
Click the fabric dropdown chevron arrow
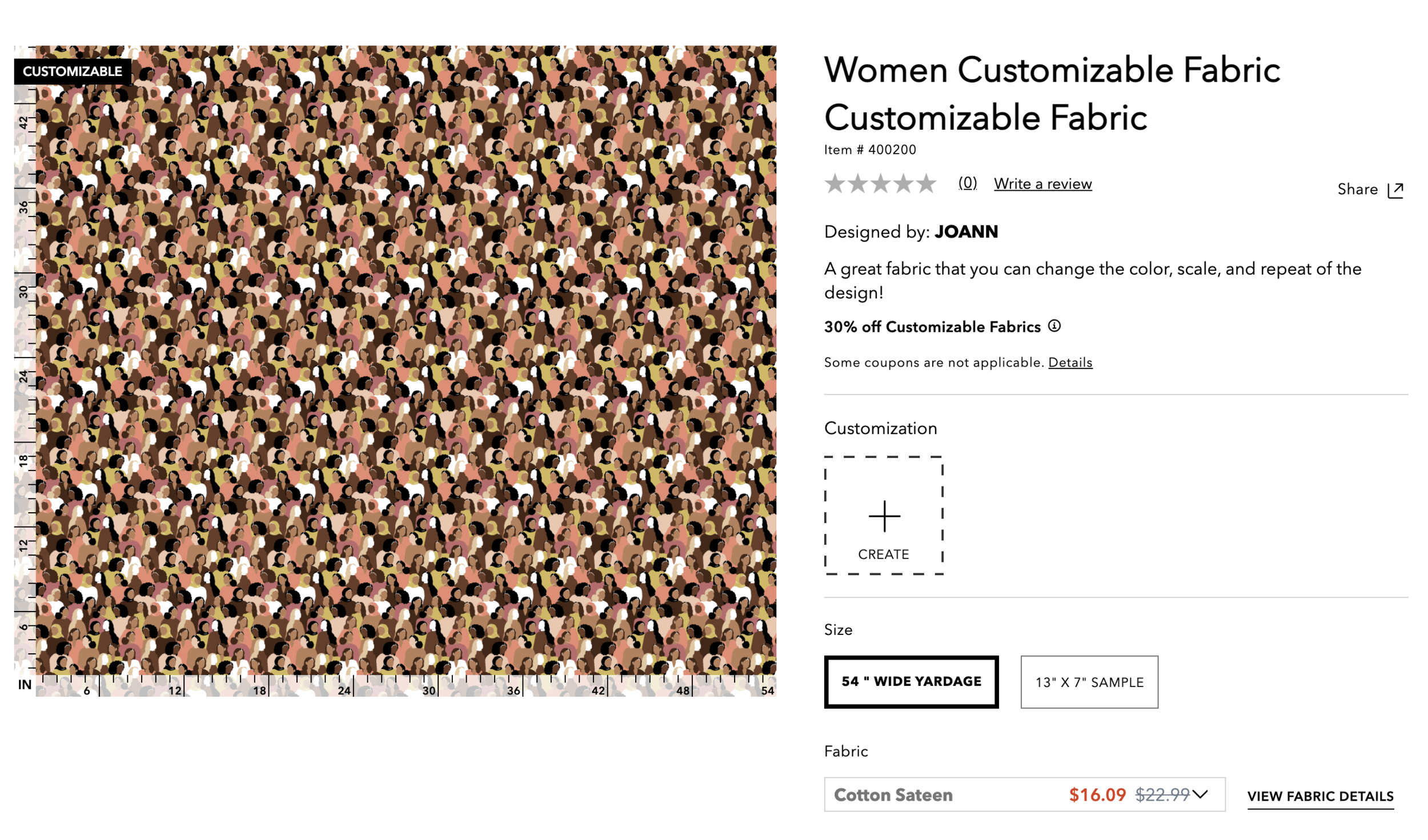(x=1201, y=794)
